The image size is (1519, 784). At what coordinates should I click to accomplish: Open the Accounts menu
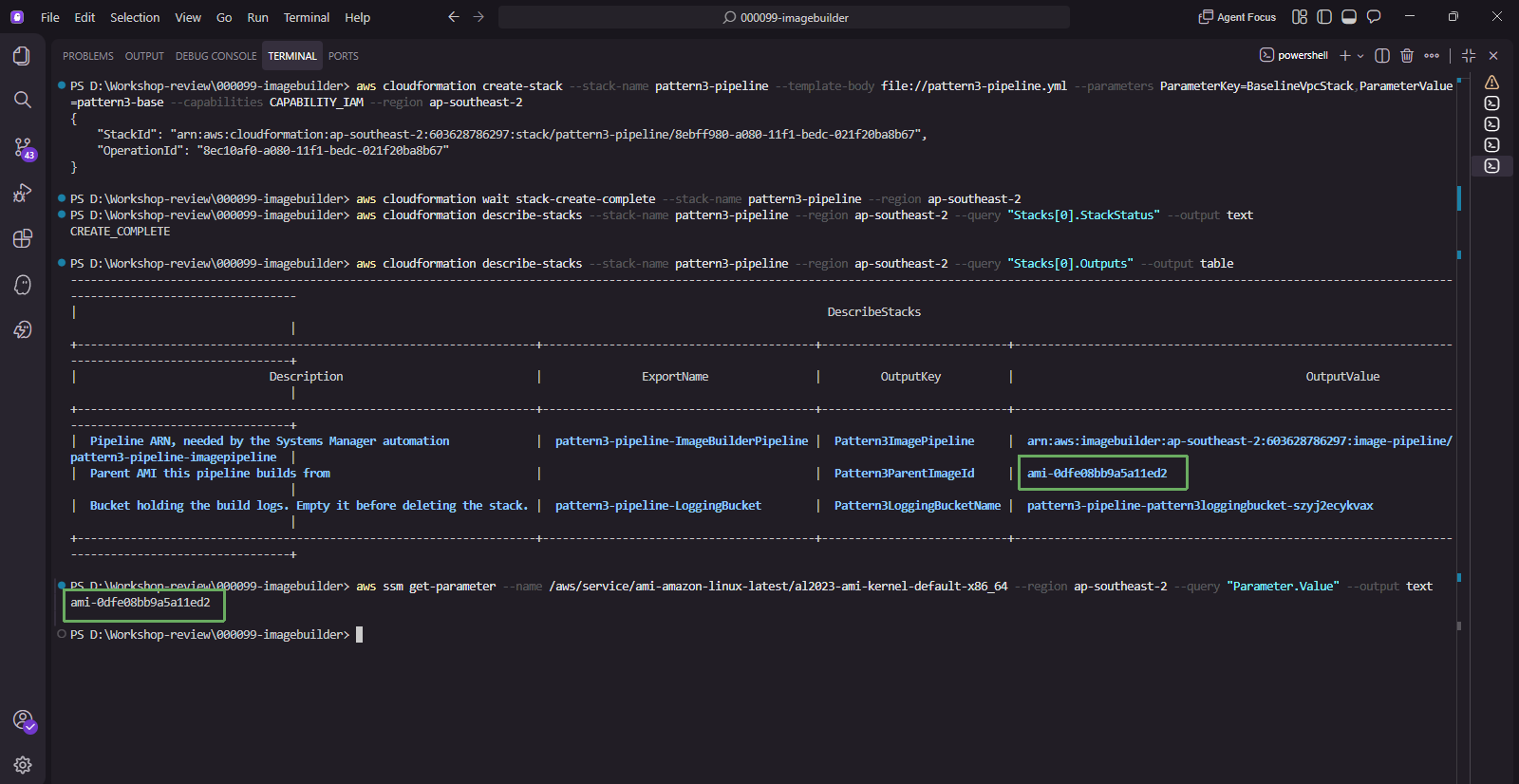[x=24, y=720]
